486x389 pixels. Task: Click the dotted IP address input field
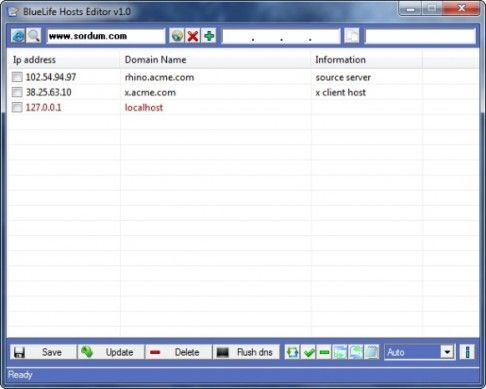point(281,36)
